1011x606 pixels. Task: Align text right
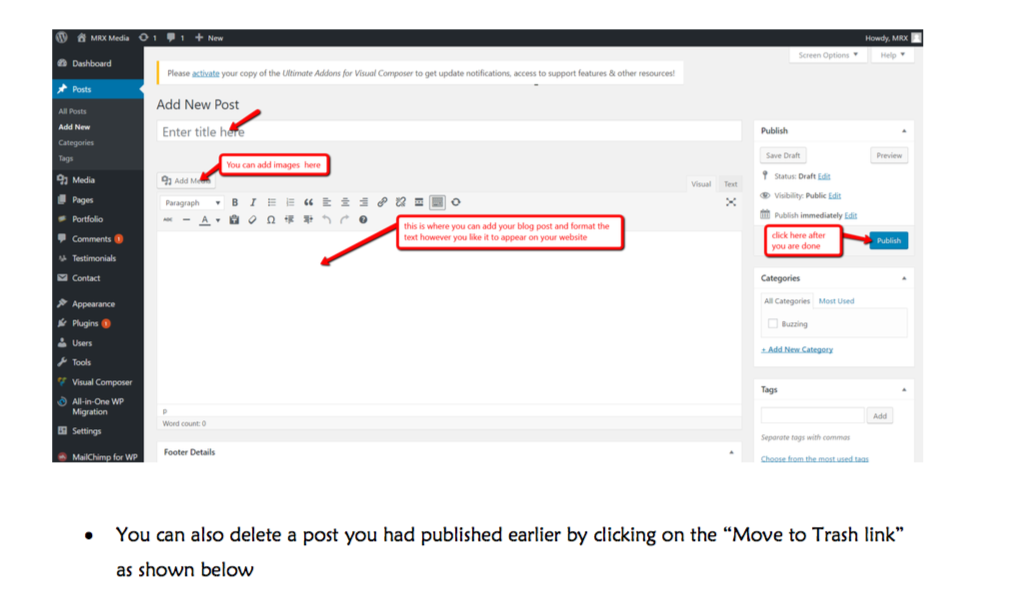(364, 202)
